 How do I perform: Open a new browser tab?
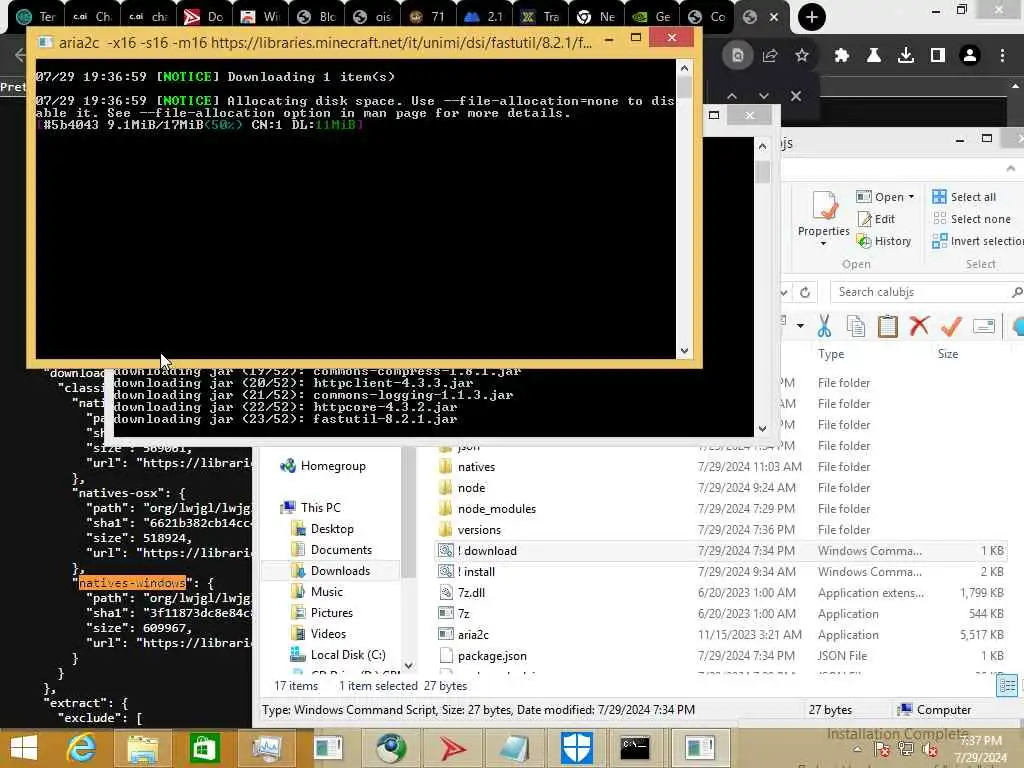811,17
